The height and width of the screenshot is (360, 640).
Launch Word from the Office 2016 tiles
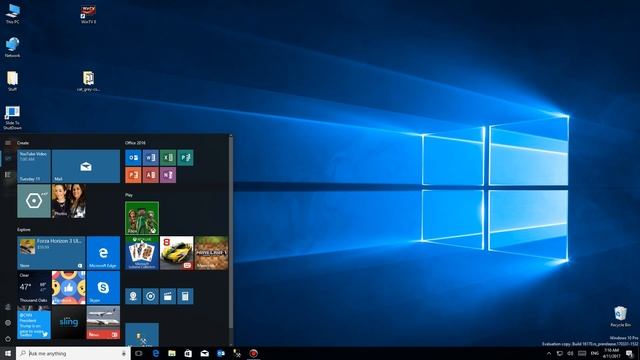coord(151,158)
